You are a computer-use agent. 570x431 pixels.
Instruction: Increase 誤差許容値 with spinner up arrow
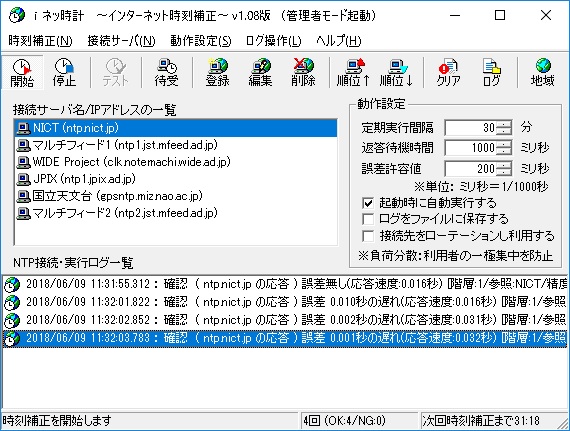tap(504, 165)
